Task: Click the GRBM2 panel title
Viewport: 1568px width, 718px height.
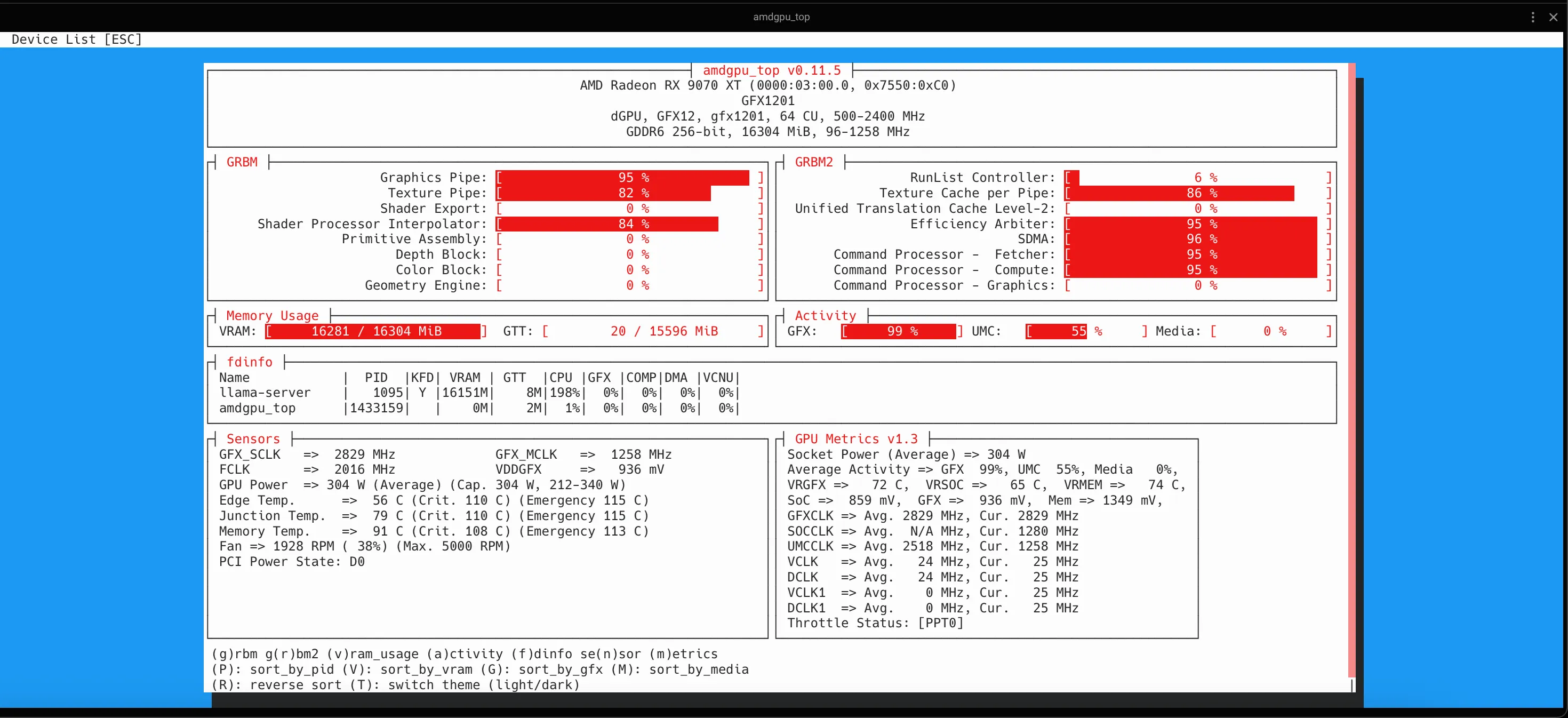Action: coord(814,162)
